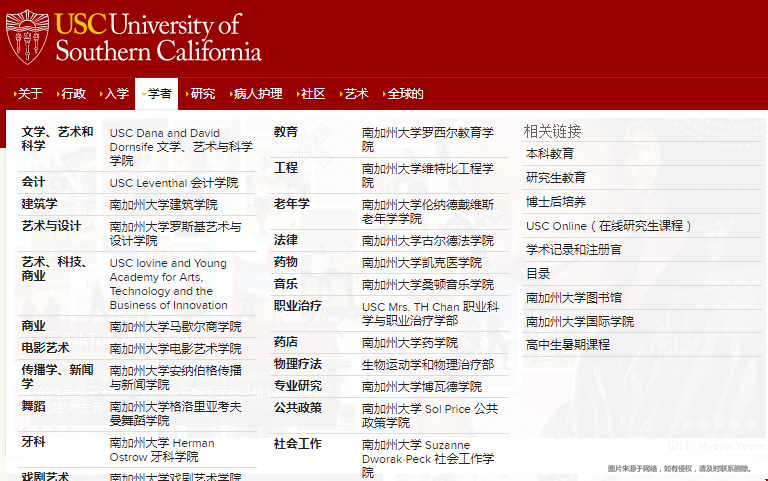Click the 艺术、科技、商业 category label
The image size is (768, 481).
[54, 269]
